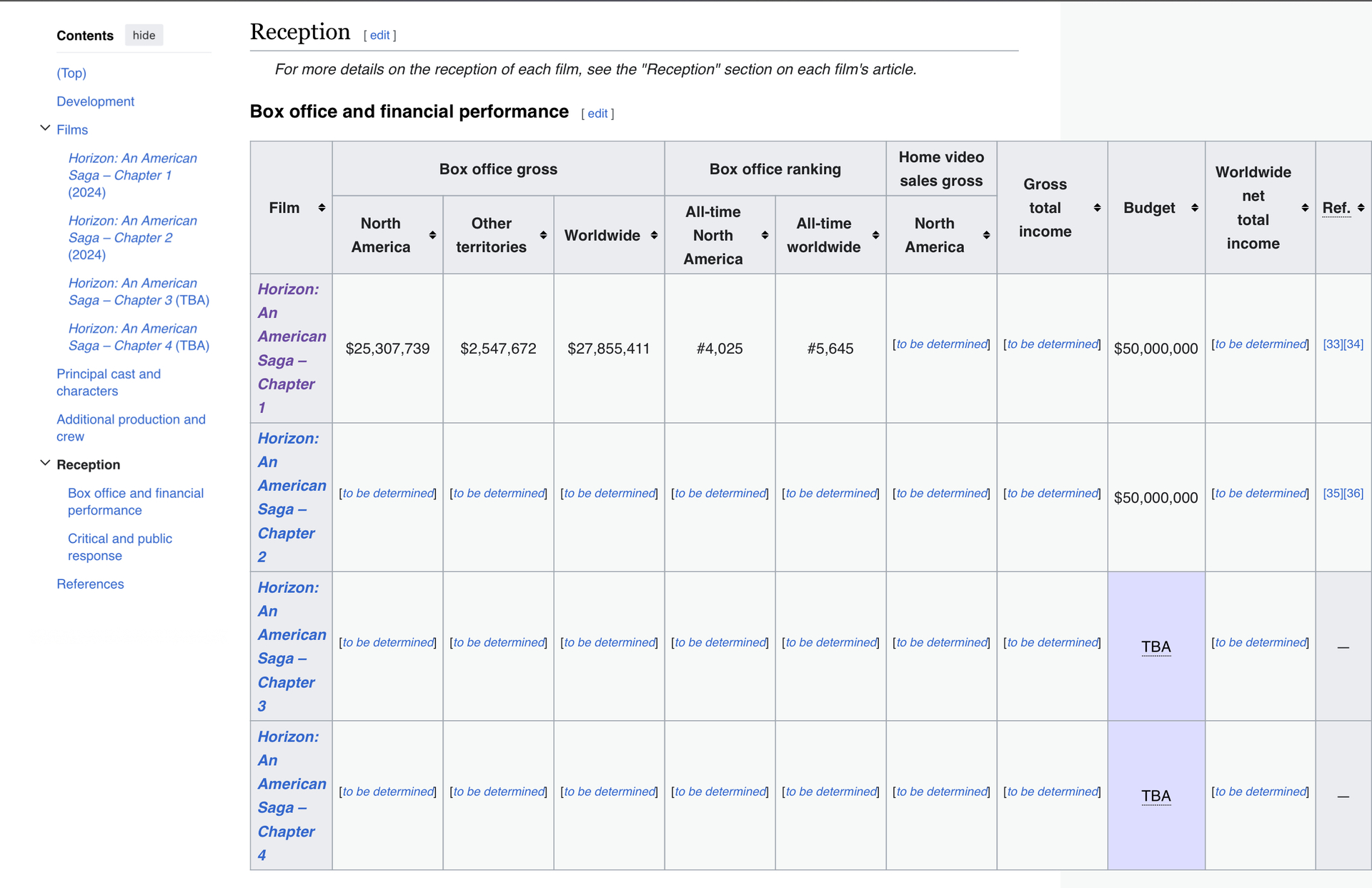Image resolution: width=1372 pixels, height=888 pixels.
Task: Jump to Chapter 4 (TBA) in contents
Action: point(139,337)
